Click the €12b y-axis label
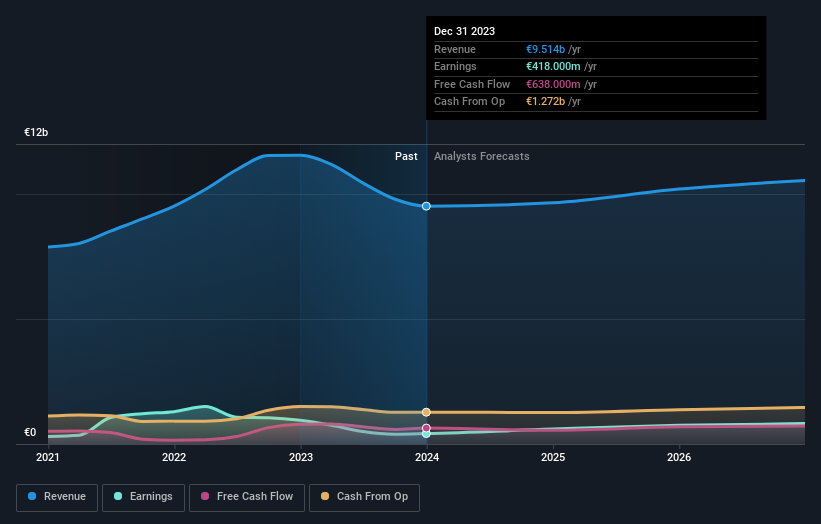This screenshot has height=524, width=821. point(36,132)
